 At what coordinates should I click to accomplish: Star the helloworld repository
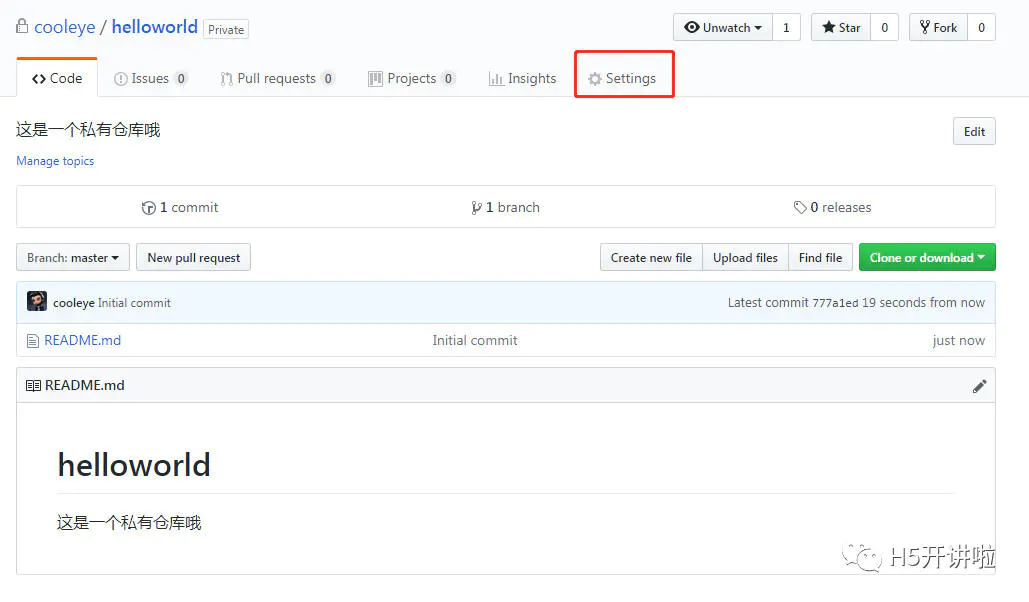(841, 28)
